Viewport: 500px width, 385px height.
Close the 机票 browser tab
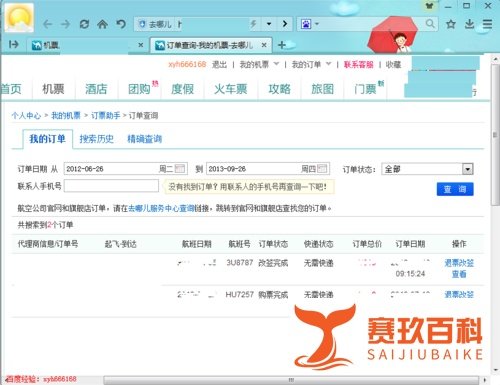coord(141,45)
